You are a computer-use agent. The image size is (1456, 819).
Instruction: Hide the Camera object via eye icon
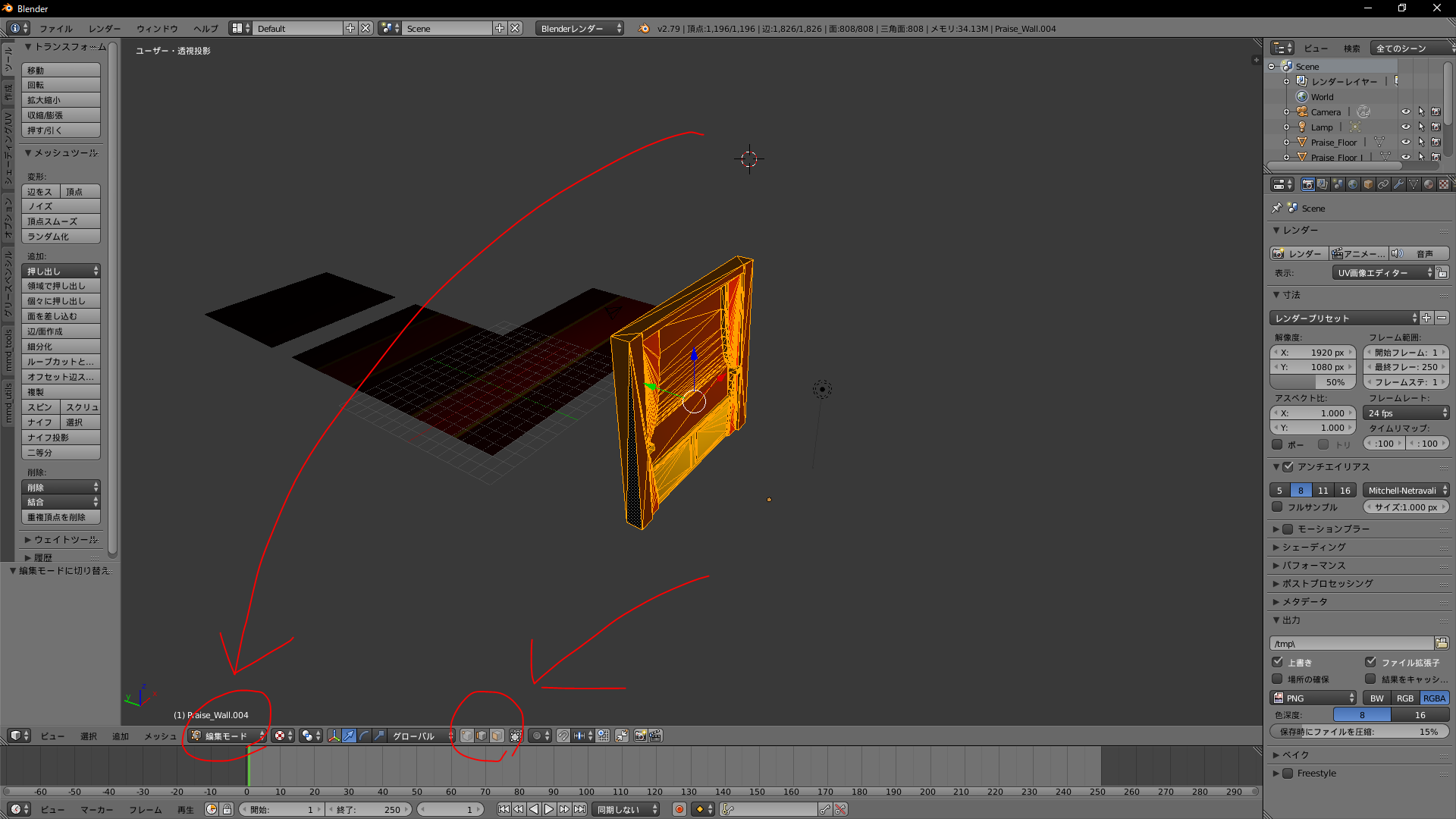pos(1405,111)
